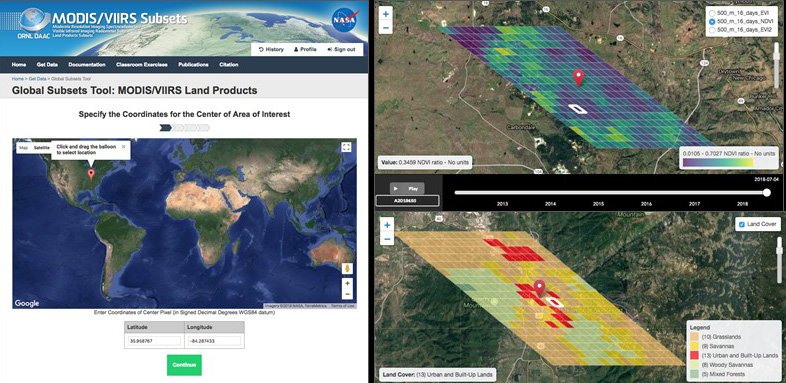Viewport: 786px width, 383px height.
Task: Click the green Continue button
Action: 184,365
